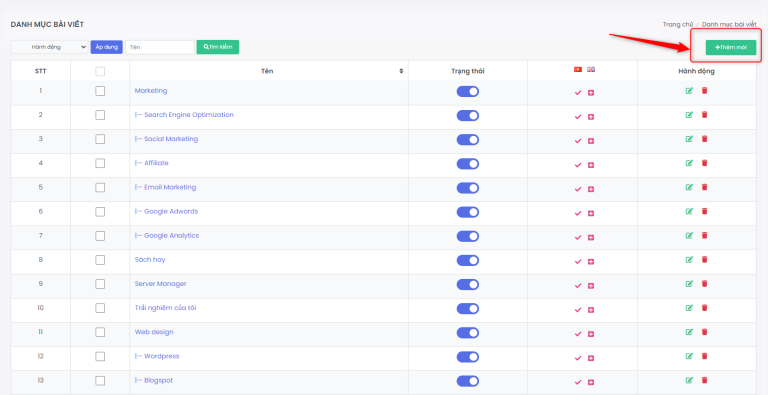Edit the Trải nghiệm của tôi category
768x395 pixels.
point(689,308)
